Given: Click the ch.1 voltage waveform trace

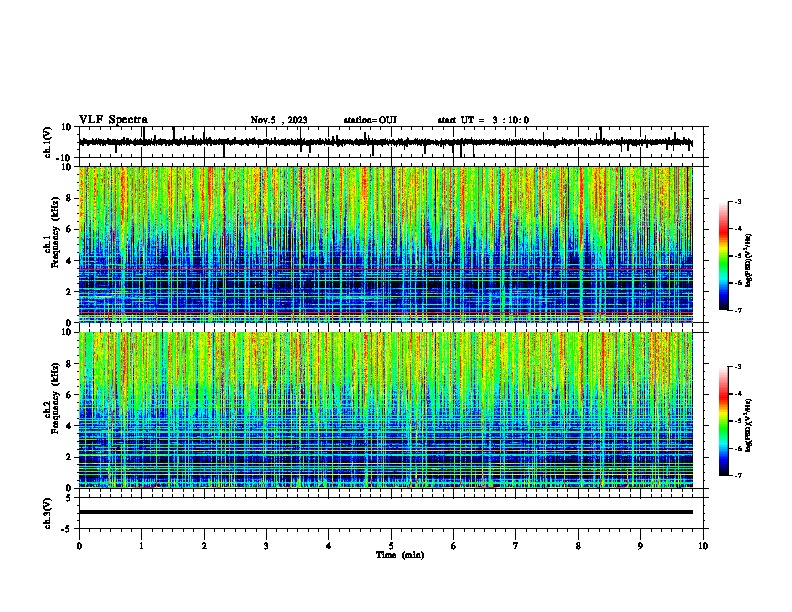Looking at the screenshot, I should (x=385, y=142).
